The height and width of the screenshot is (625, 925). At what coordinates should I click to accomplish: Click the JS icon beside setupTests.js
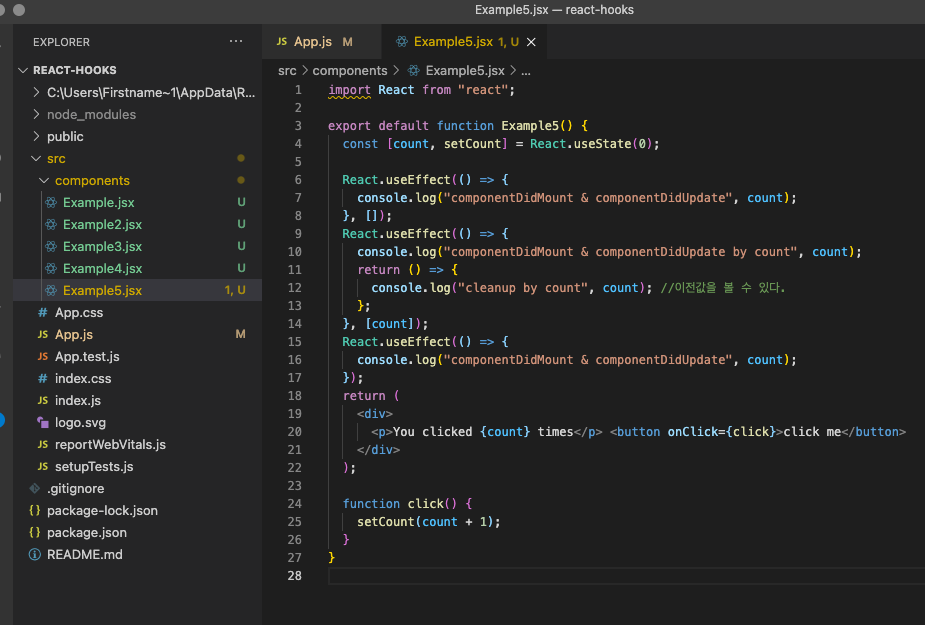(x=42, y=466)
